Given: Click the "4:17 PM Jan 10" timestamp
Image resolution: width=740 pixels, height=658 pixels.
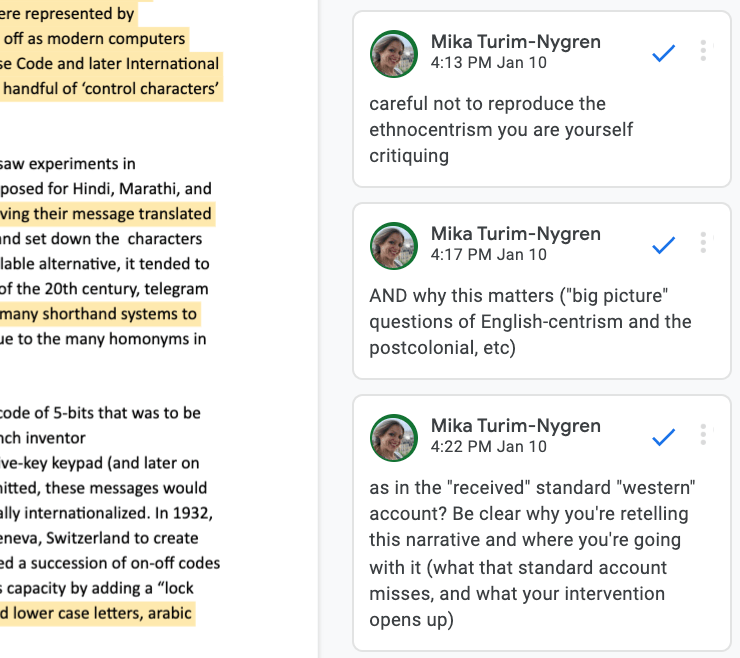Looking at the screenshot, I should tap(488, 254).
